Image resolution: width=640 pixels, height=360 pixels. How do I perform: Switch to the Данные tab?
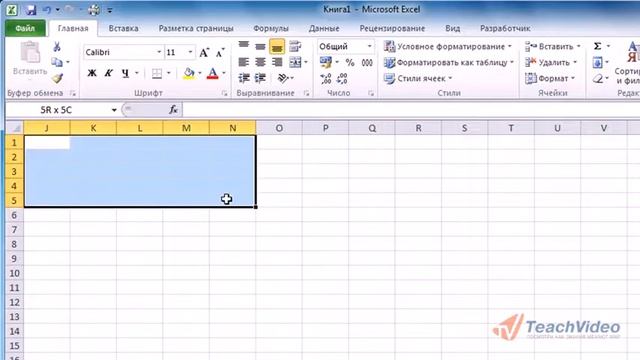pos(324,28)
